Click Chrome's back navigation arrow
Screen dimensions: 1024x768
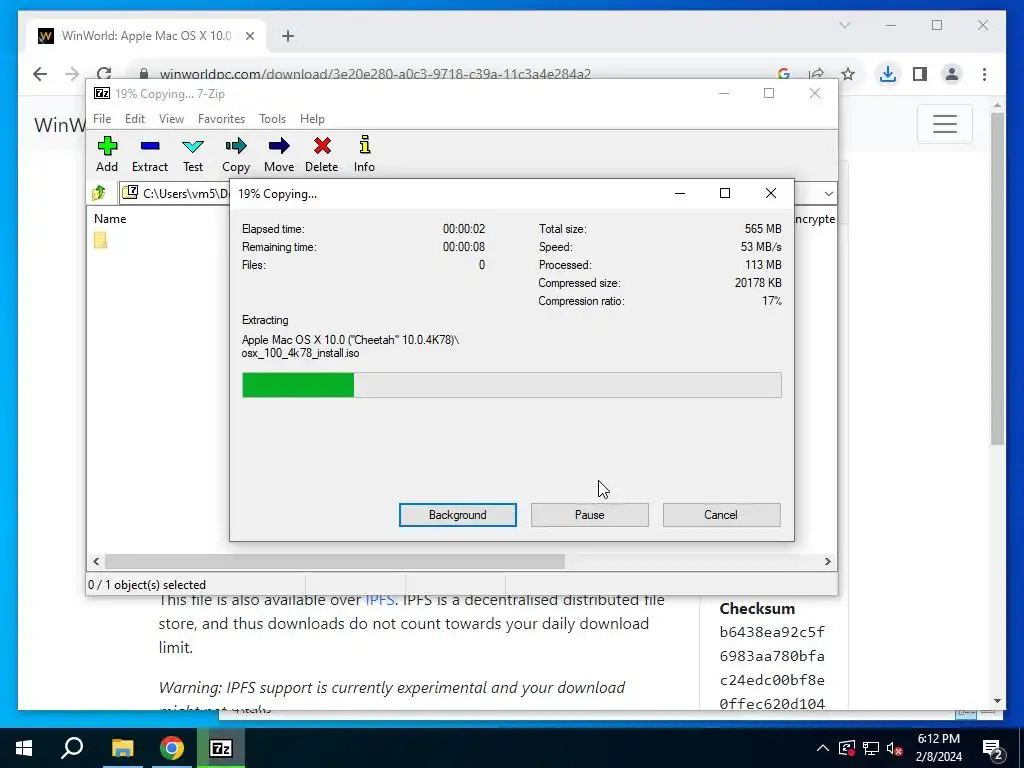coord(40,74)
